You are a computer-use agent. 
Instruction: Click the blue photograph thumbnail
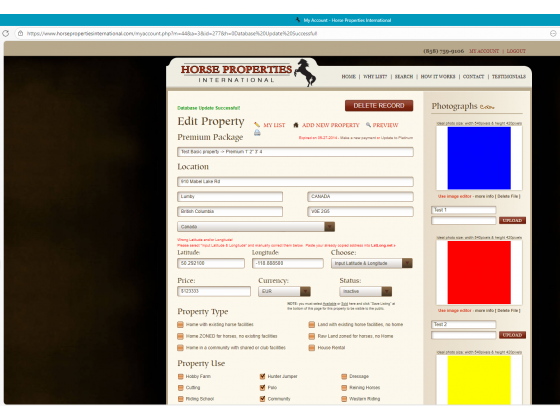(x=479, y=158)
